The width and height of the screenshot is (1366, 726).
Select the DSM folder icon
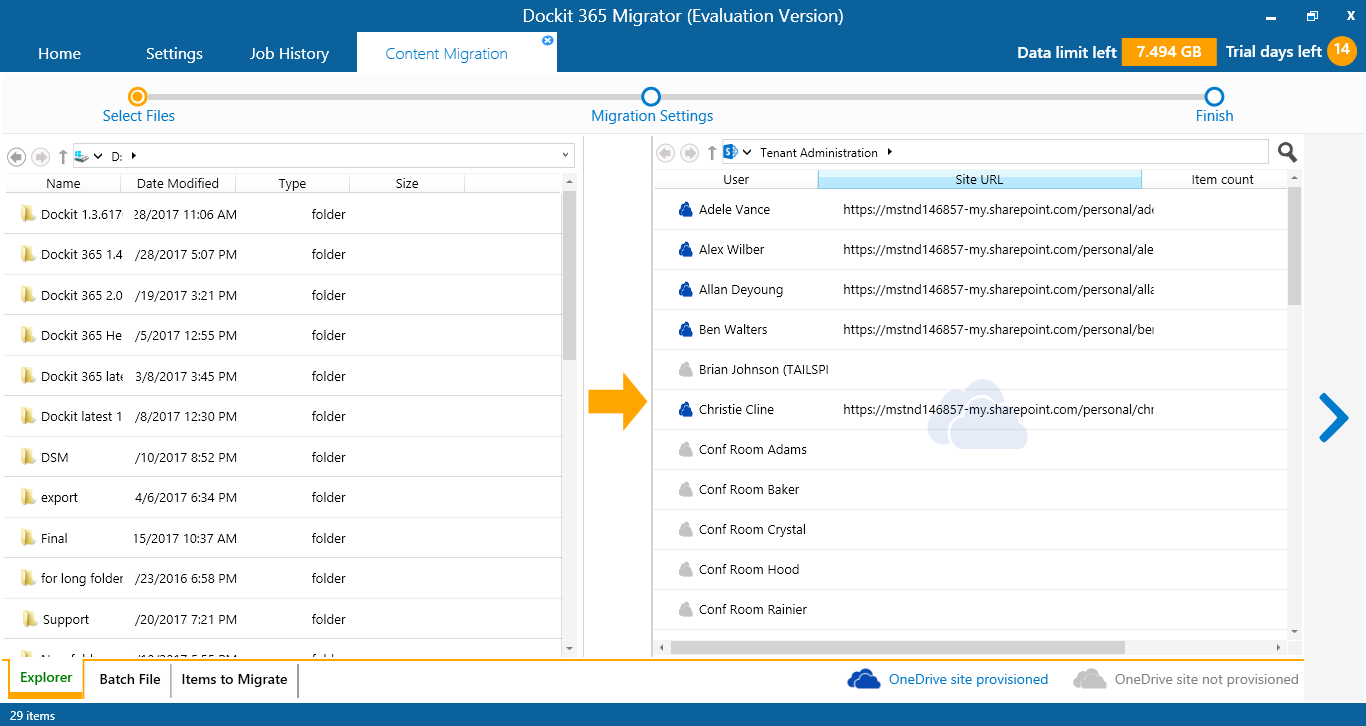[28, 457]
